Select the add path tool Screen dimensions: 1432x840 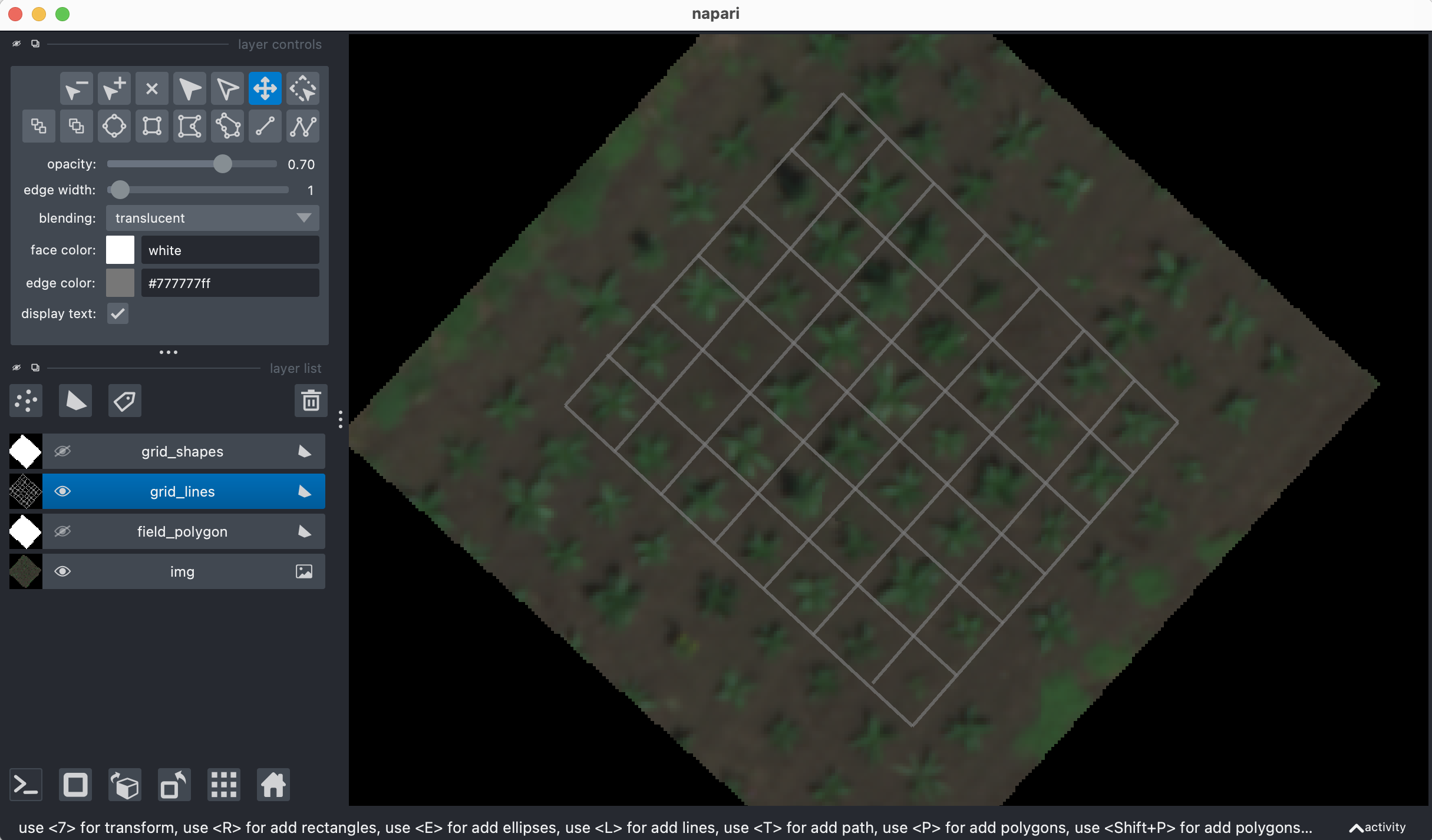point(302,126)
